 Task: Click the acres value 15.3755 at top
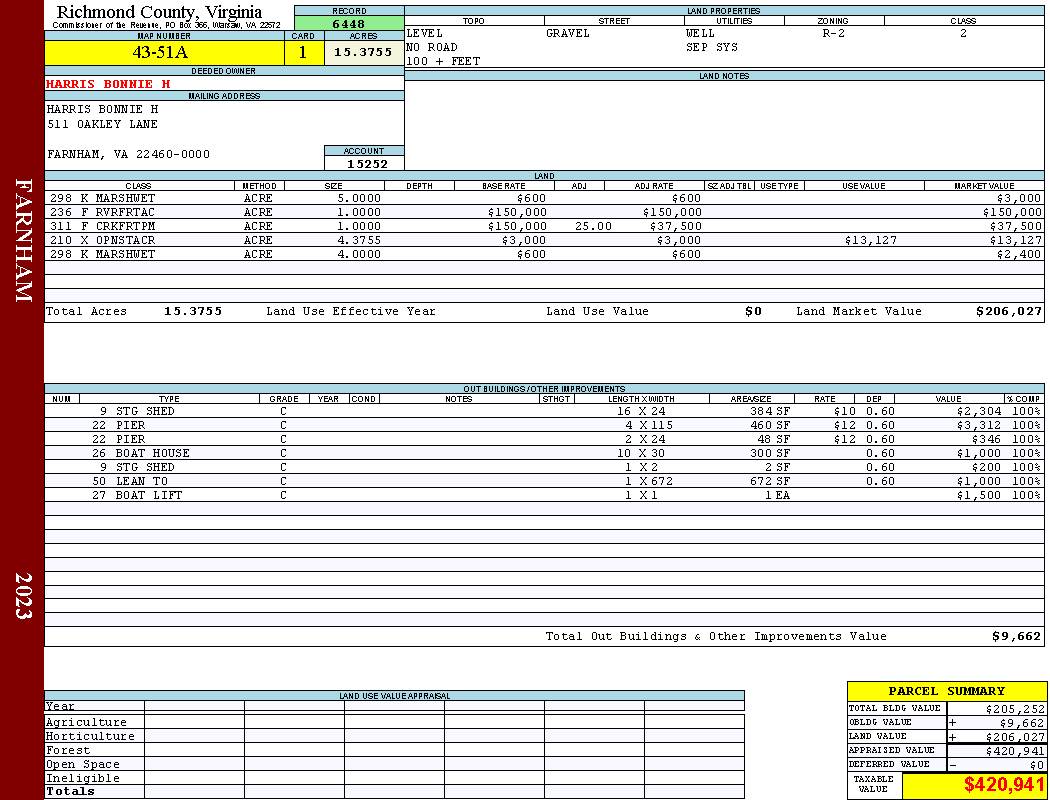363,52
